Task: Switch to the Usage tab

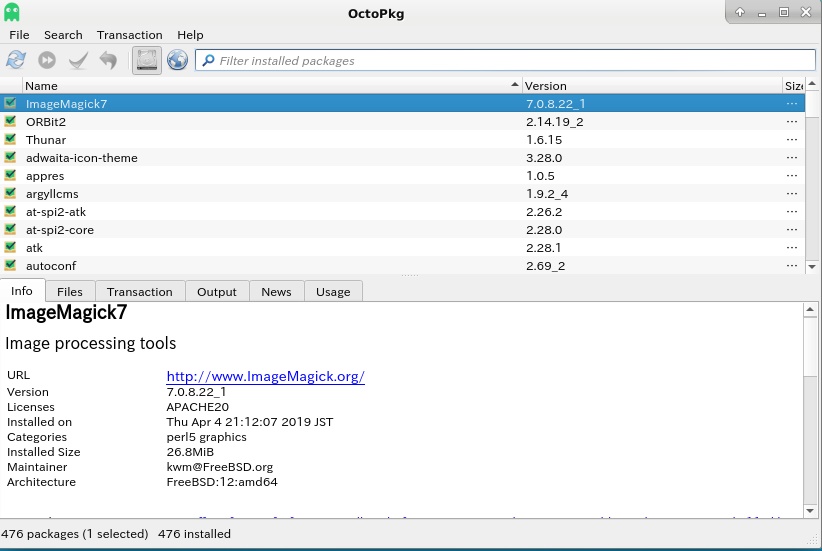Action: pos(333,291)
